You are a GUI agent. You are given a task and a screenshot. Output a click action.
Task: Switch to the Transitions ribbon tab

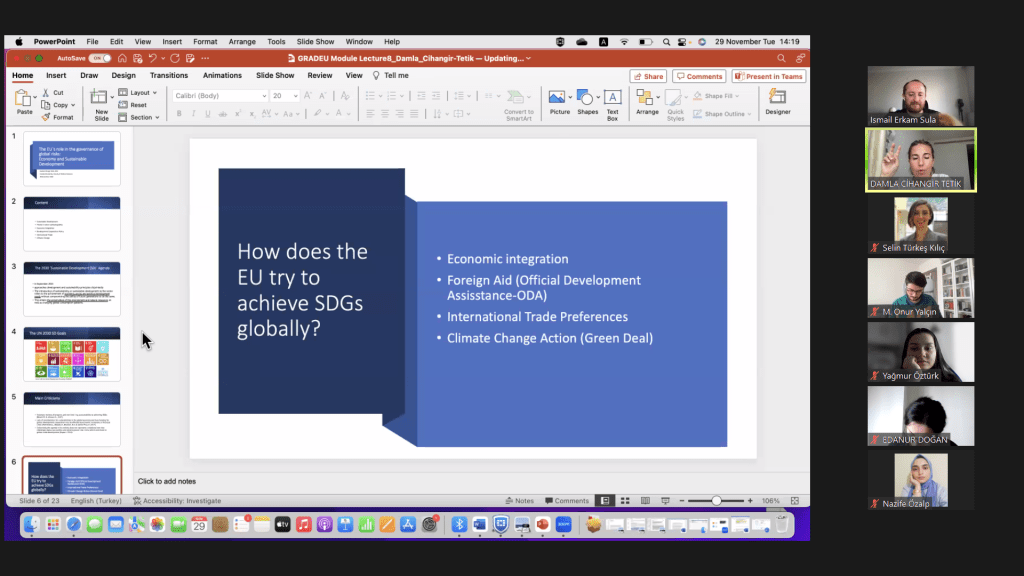coord(169,75)
